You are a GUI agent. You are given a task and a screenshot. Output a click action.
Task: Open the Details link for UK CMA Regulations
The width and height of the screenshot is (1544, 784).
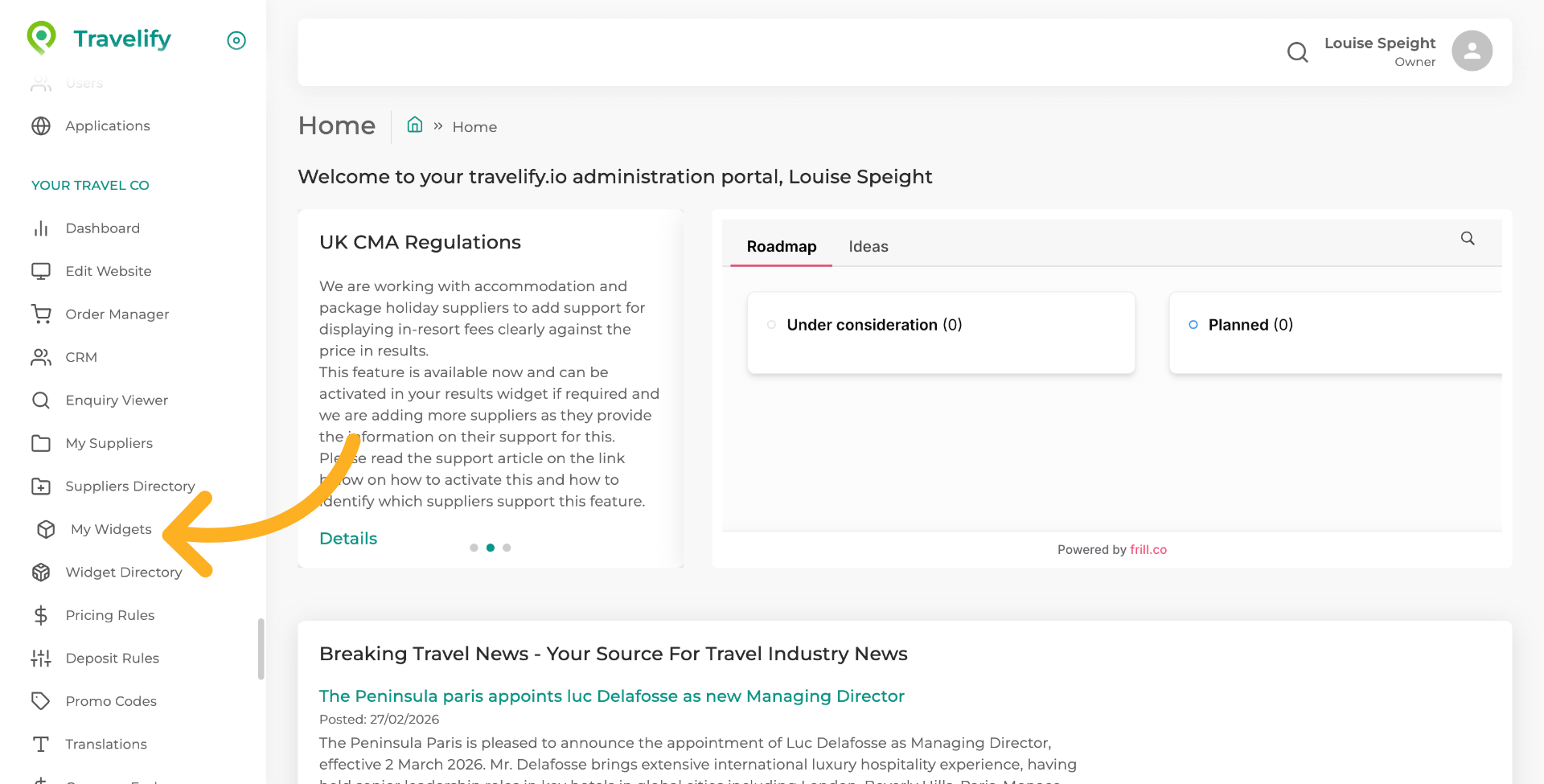tap(348, 539)
